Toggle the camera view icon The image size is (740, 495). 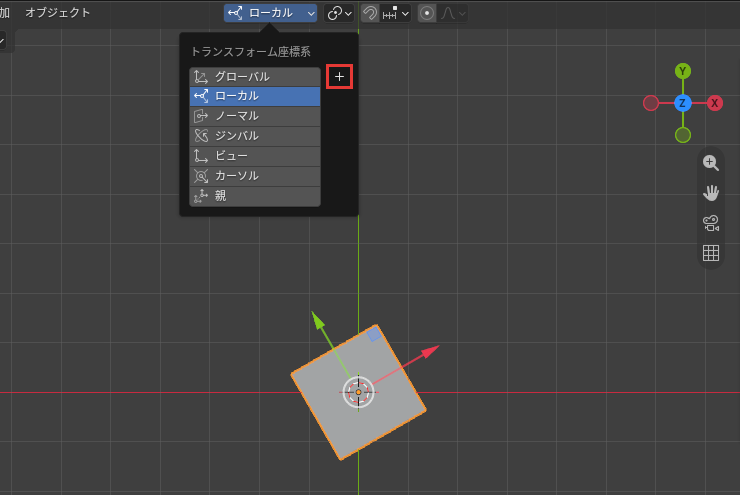[711, 223]
